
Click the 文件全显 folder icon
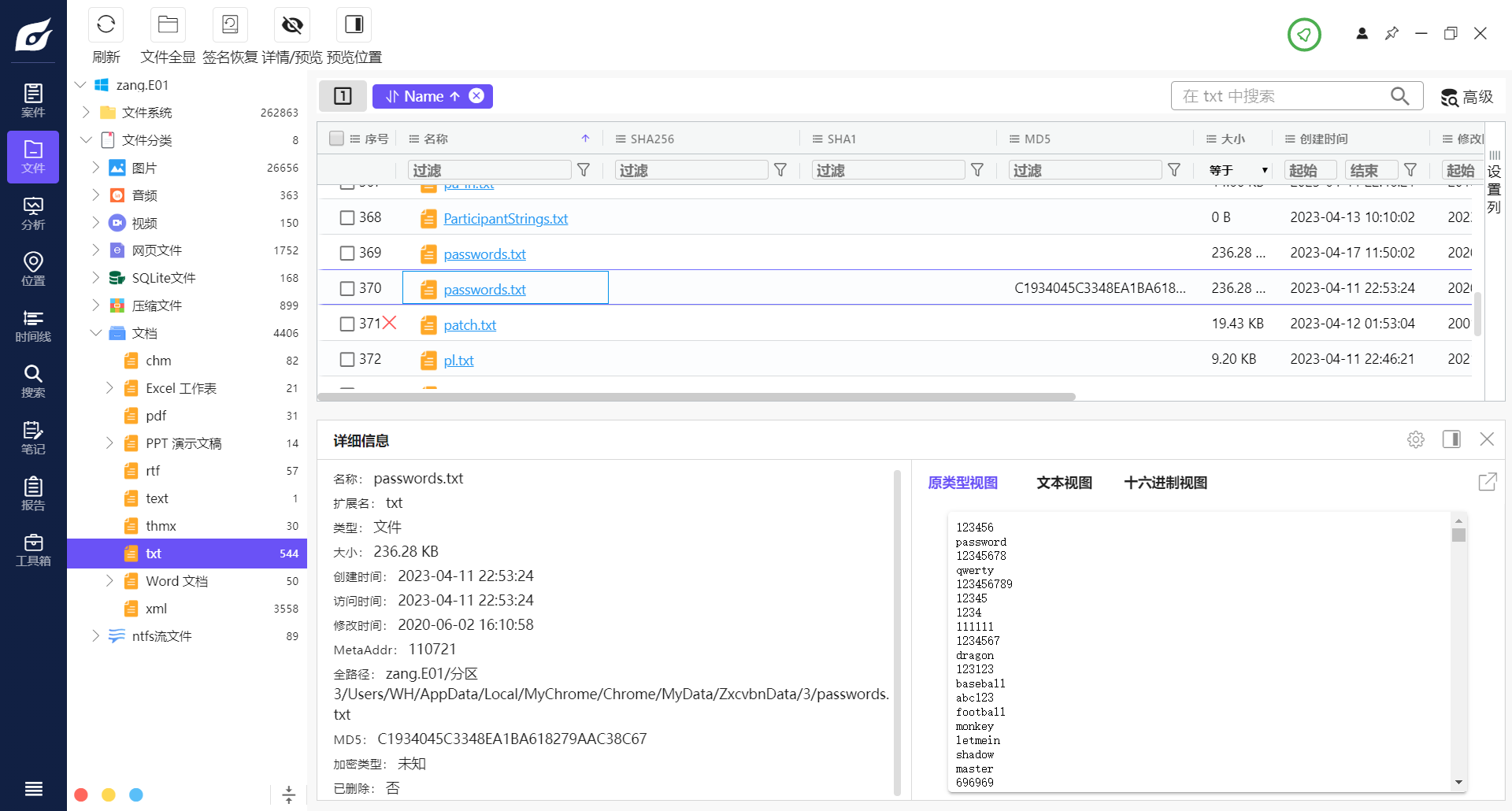[x=168, y=24]
